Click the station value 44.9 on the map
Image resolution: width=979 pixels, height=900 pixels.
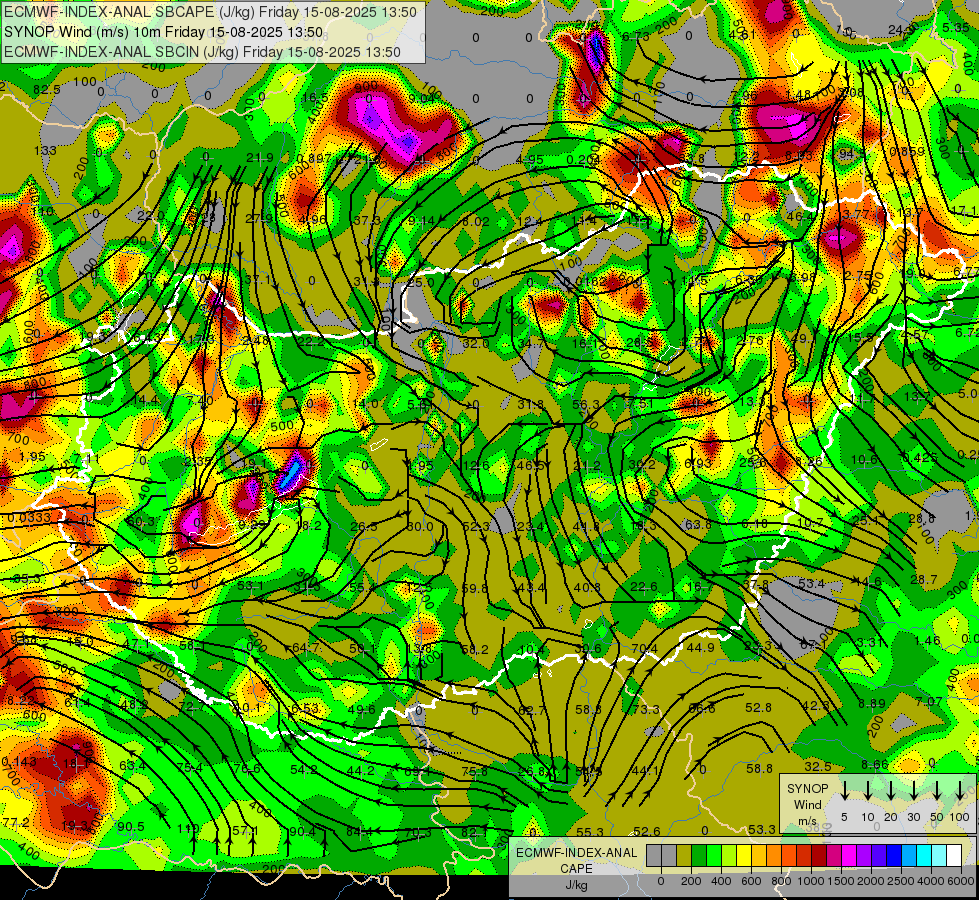[x=701, y=648]
